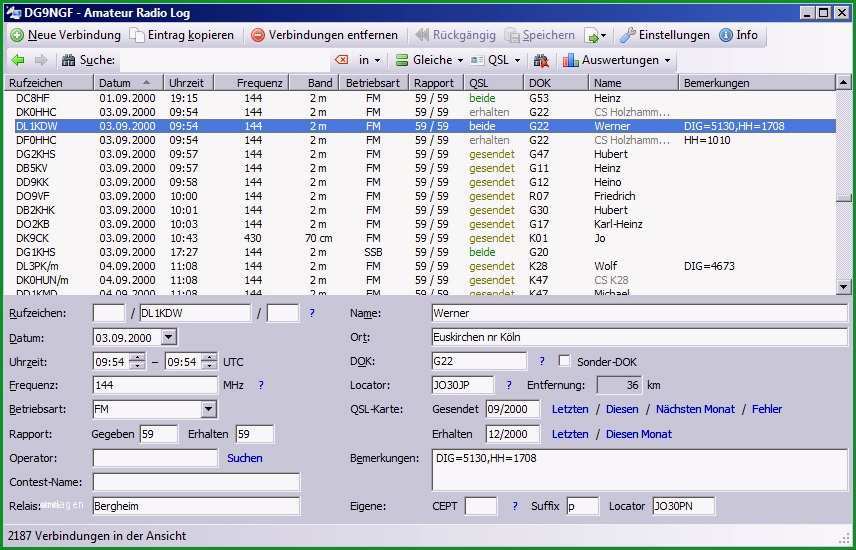Click the Betriebsart column header

click(373, 83)
